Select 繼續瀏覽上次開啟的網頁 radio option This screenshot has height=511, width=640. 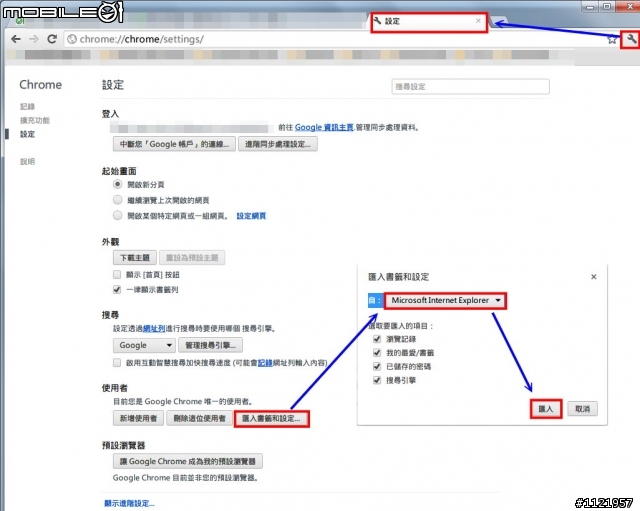click(118, 200)
